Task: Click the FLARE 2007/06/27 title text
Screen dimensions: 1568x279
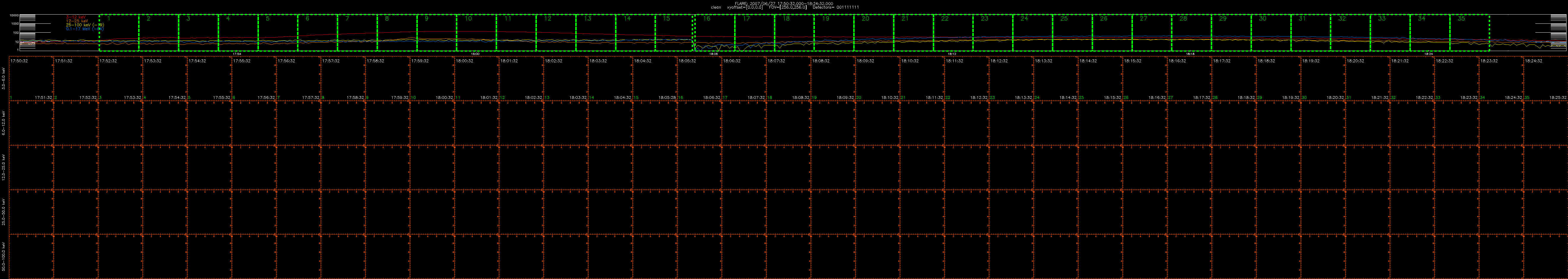Action: (784, 3)
